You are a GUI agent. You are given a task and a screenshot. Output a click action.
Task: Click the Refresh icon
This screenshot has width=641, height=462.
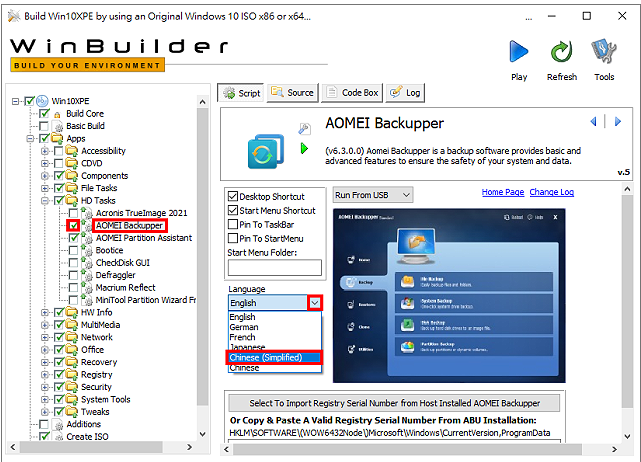tap(561, 52)
